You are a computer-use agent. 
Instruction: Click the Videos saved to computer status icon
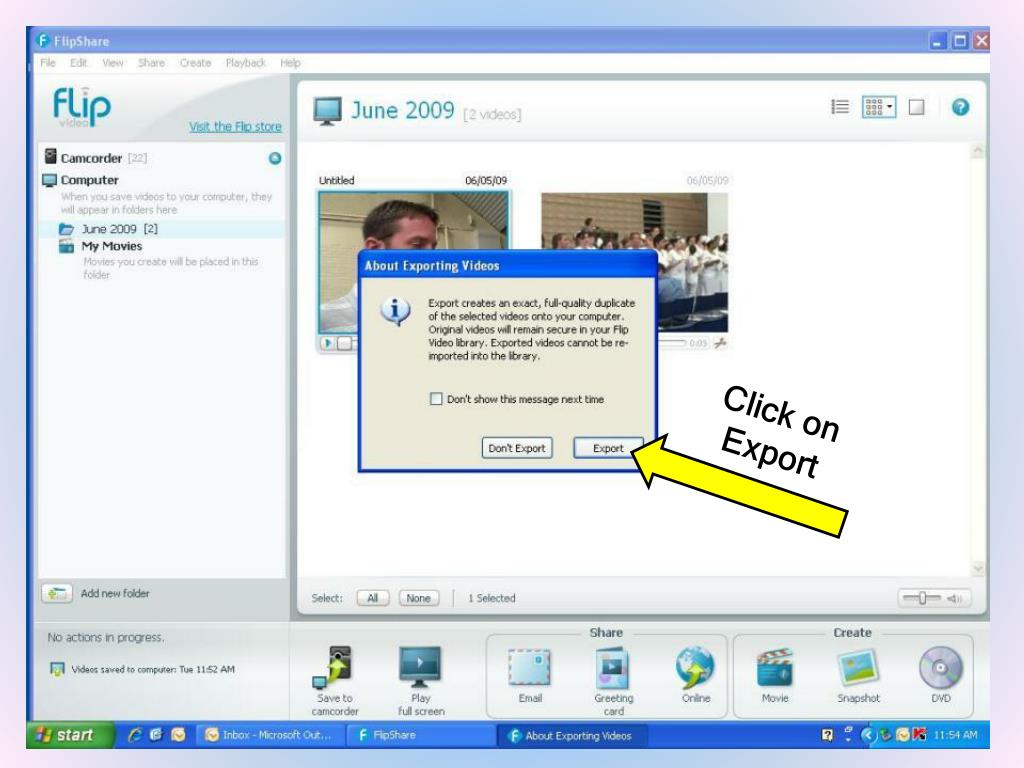[x=57, y=669]
